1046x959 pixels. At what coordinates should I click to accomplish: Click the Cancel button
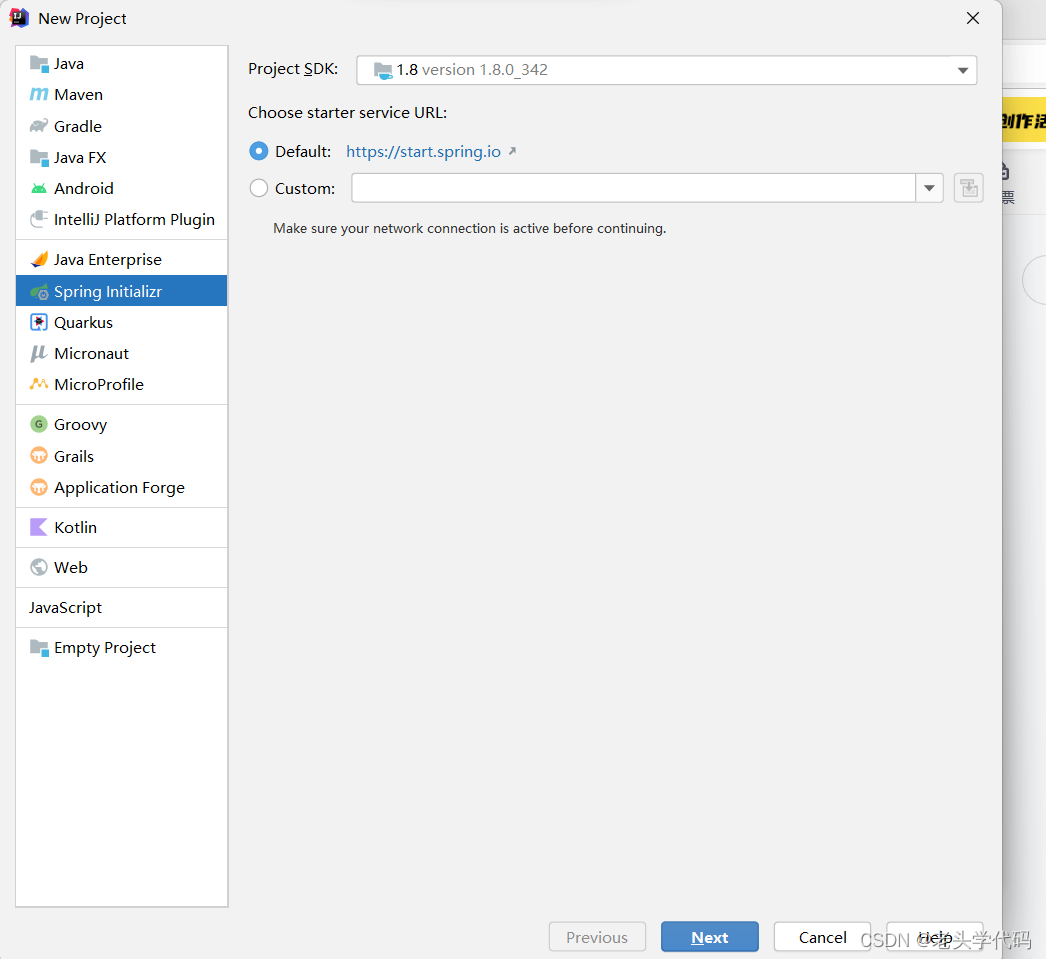point(822,937)
